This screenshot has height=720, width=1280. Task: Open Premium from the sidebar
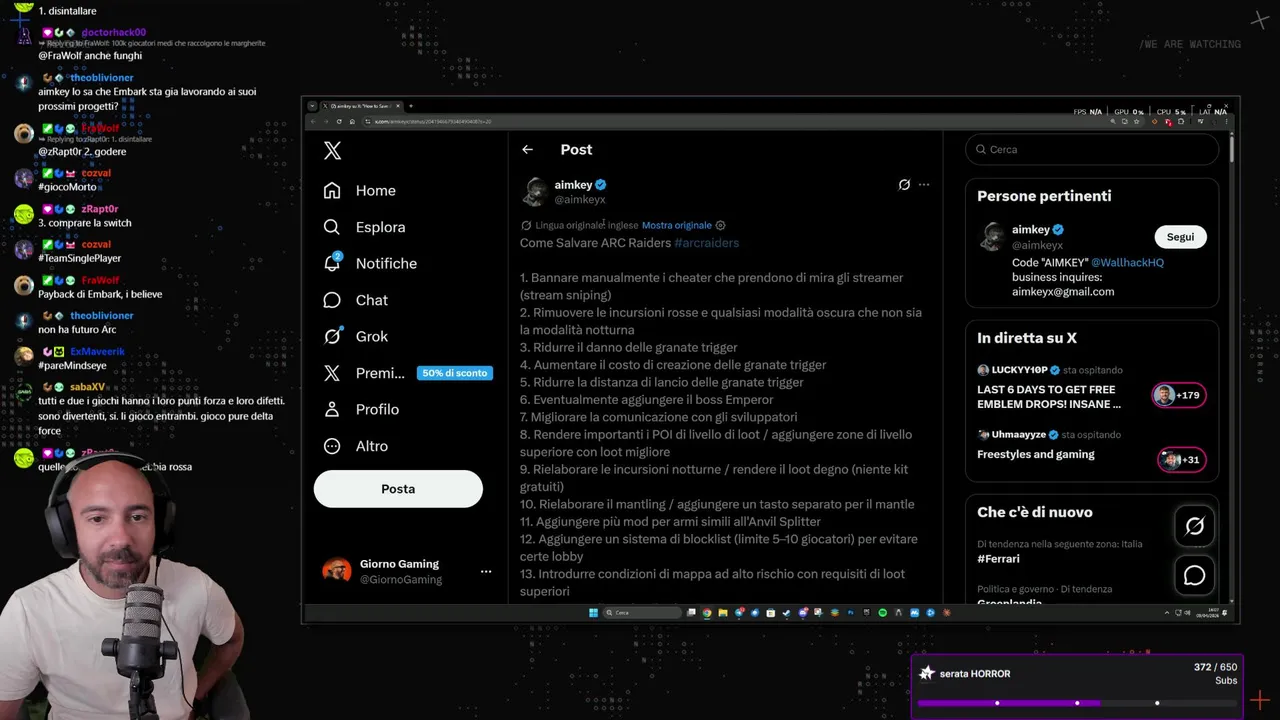(x=380, y=373)
